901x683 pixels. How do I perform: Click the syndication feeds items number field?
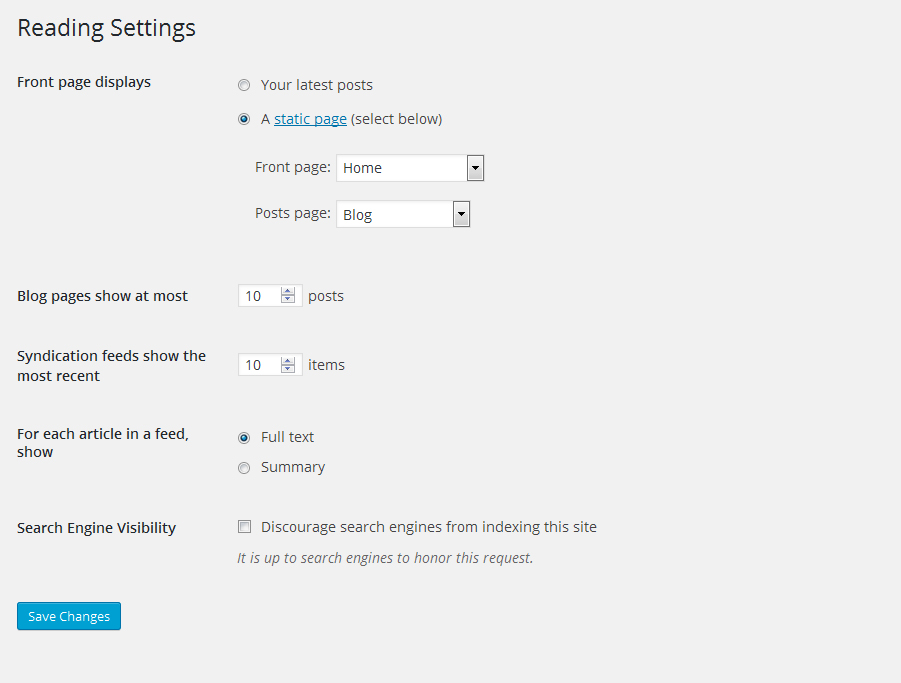[259, 365]
